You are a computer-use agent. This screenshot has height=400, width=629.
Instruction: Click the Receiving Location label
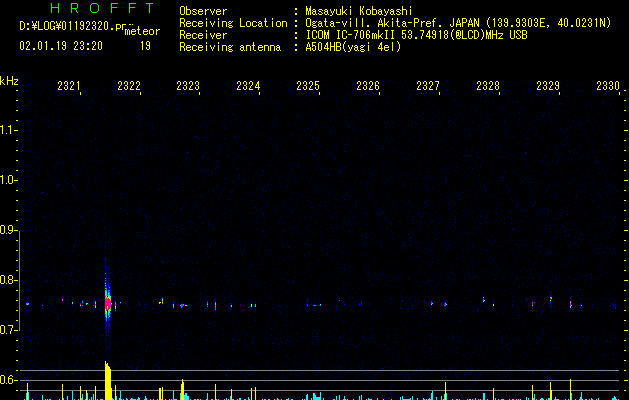pyautogui.click(x=233, y=23)
